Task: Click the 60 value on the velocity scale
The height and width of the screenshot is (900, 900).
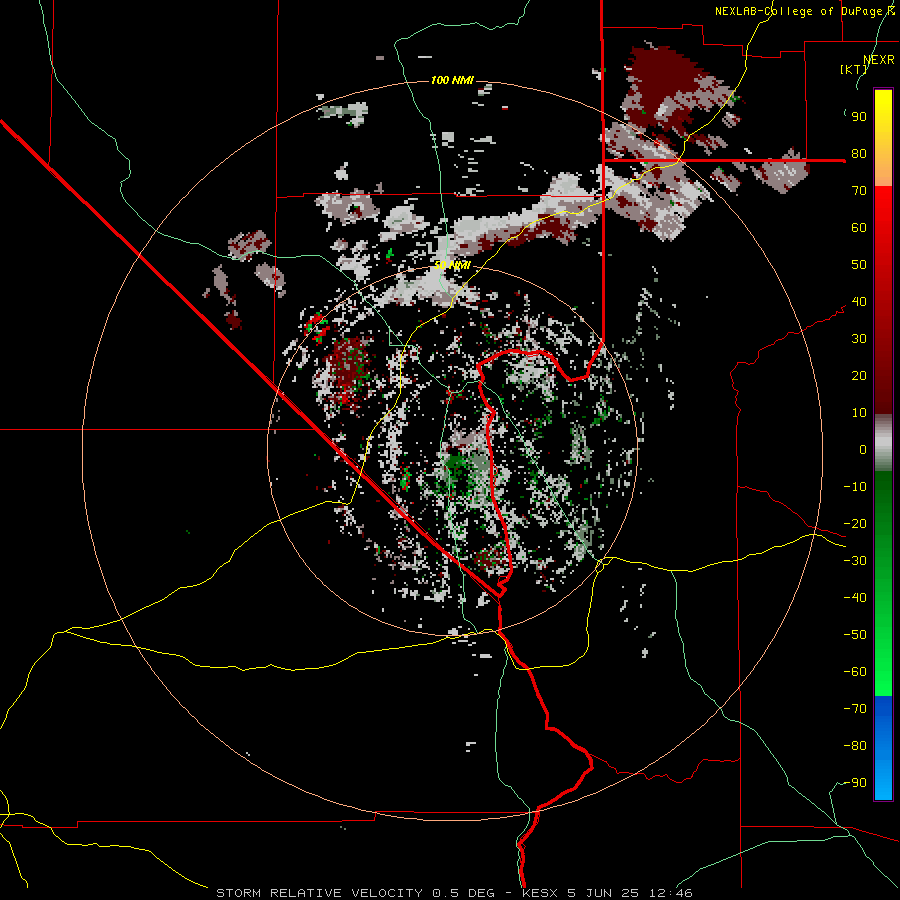Action: 859,228
